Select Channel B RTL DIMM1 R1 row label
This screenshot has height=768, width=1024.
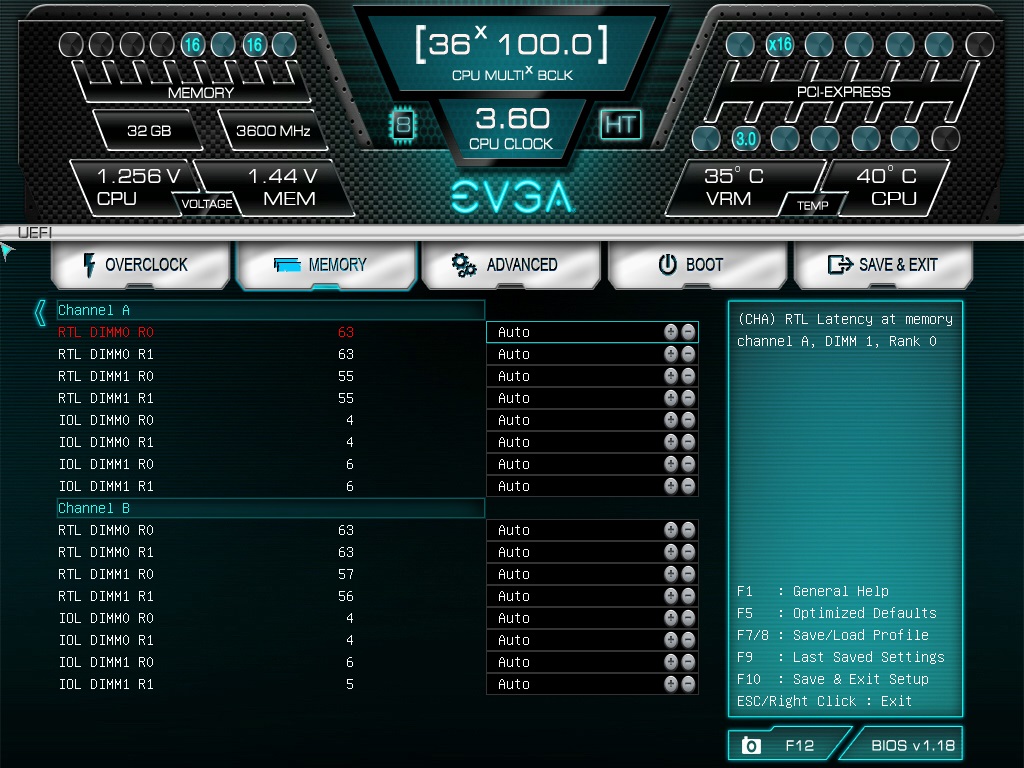pyautogui.click(x=106, y=596)
